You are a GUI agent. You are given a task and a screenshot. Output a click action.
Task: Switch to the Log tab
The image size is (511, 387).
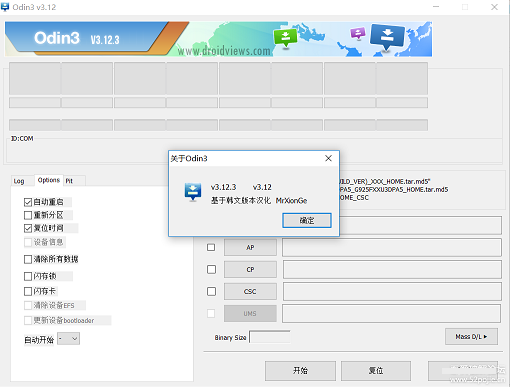[19, 181]
